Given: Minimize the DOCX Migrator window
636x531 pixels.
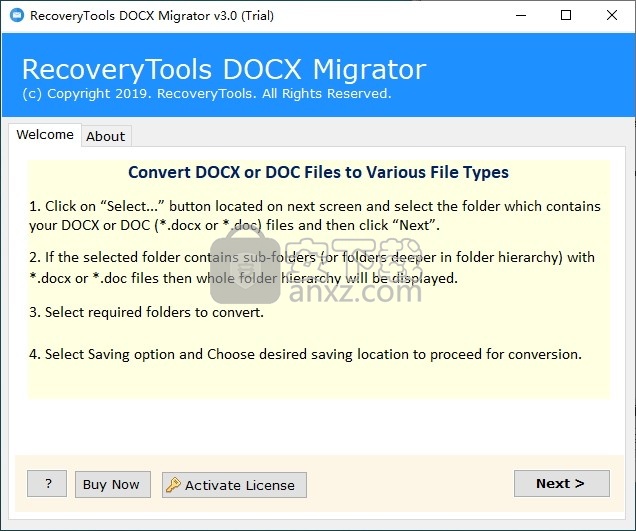Looking at the screenshot, I should [521, 15].
